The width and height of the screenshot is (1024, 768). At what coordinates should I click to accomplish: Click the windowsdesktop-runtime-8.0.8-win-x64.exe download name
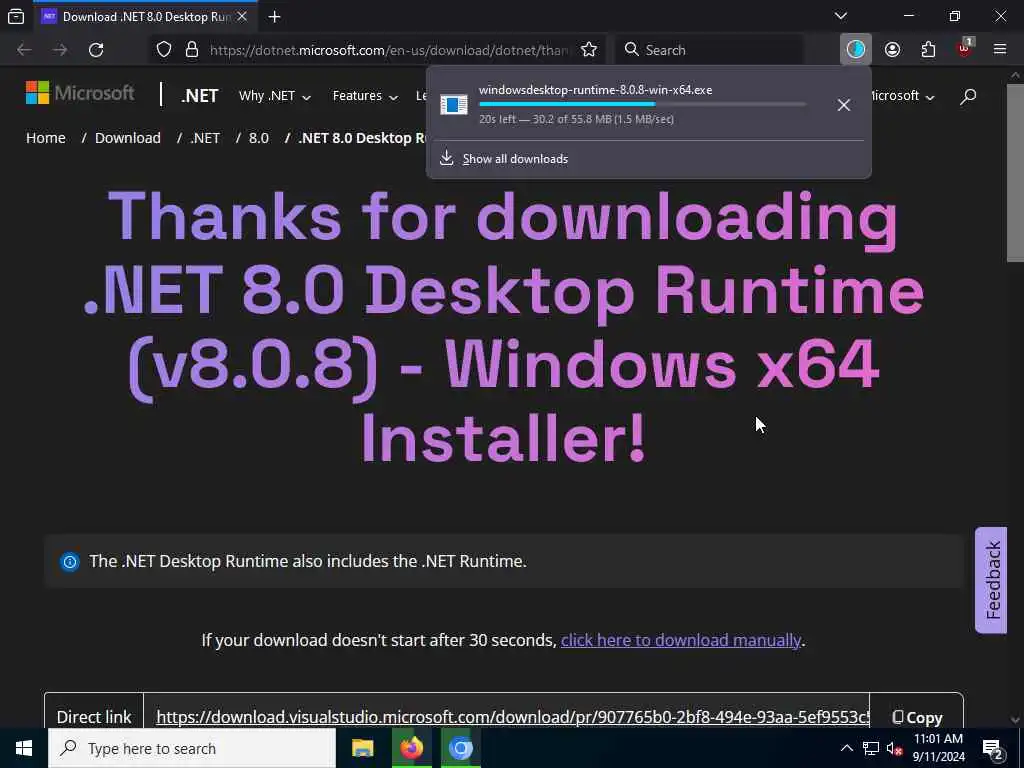pyautogui.click(x=595, y=90)
